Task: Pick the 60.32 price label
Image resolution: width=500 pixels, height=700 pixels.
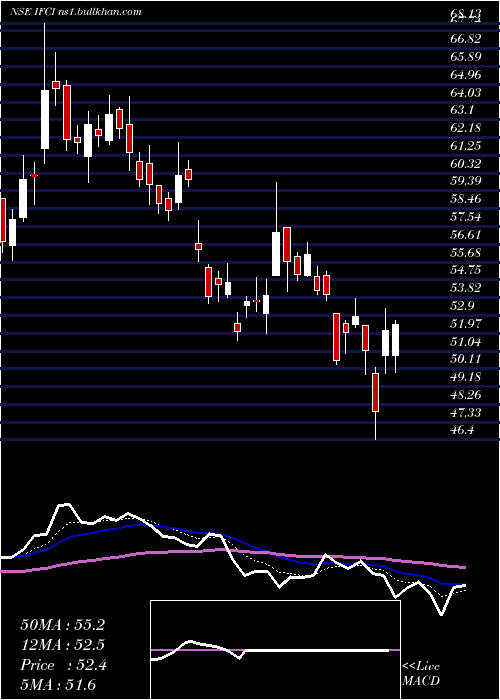Action: [x=466, y=163]
